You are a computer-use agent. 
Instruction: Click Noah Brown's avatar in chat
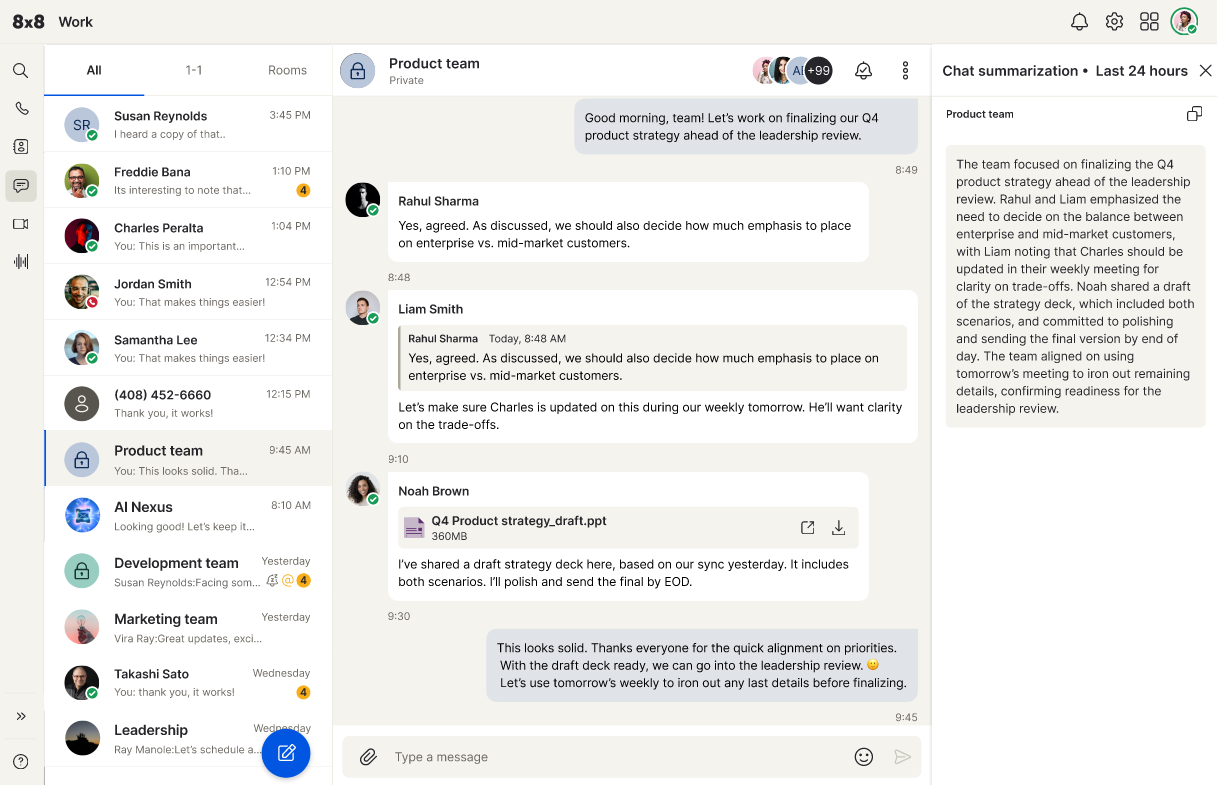click(x=362, y=489)
